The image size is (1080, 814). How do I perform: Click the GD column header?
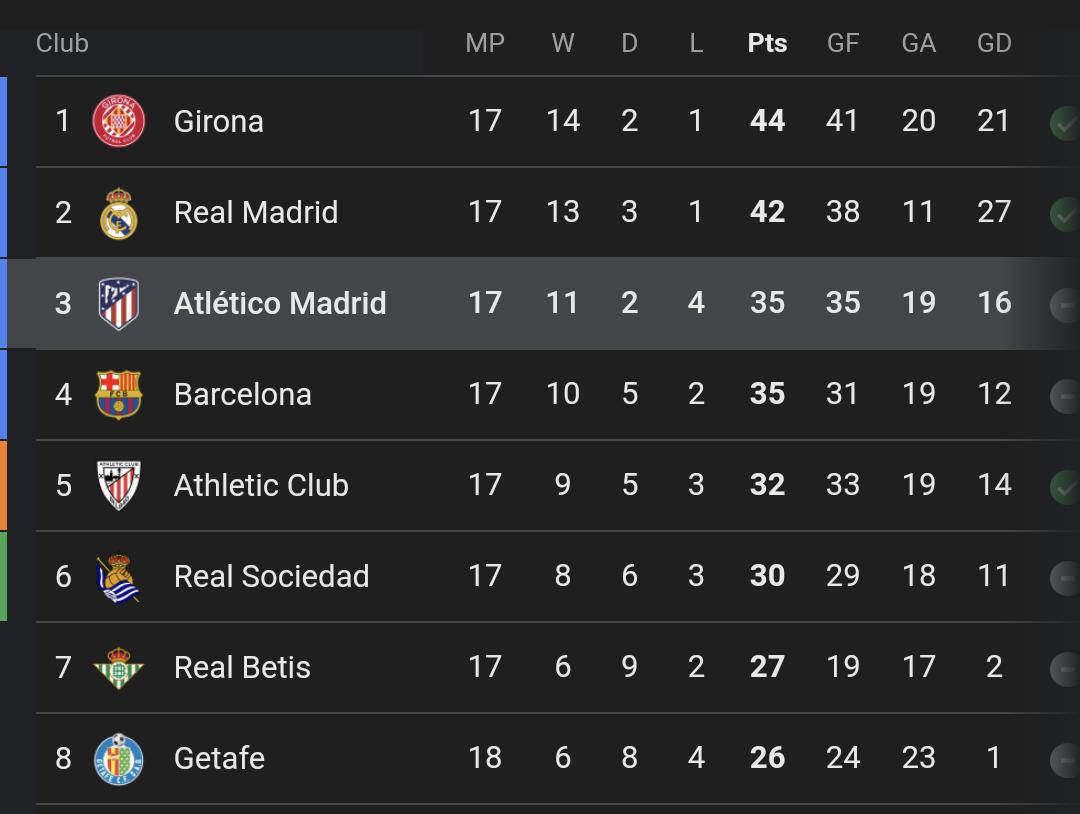pos(994,43)
